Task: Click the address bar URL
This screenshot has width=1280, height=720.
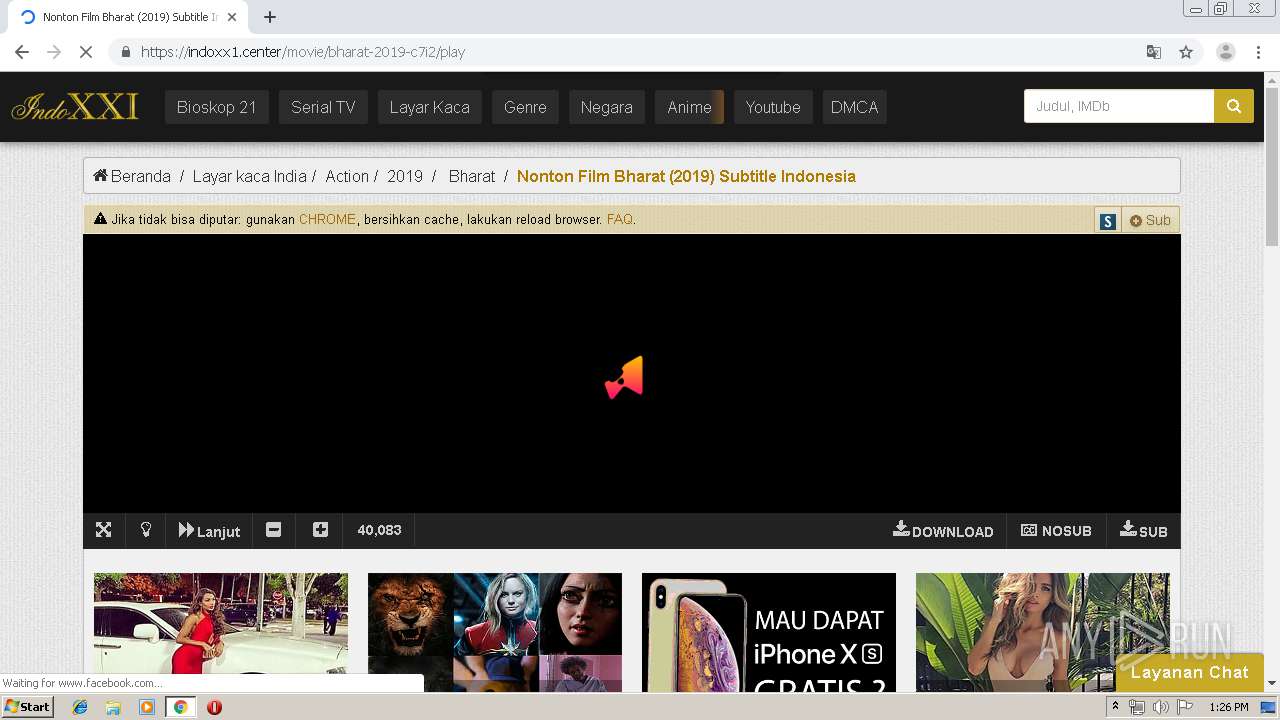Action: (x=303, y=52)
